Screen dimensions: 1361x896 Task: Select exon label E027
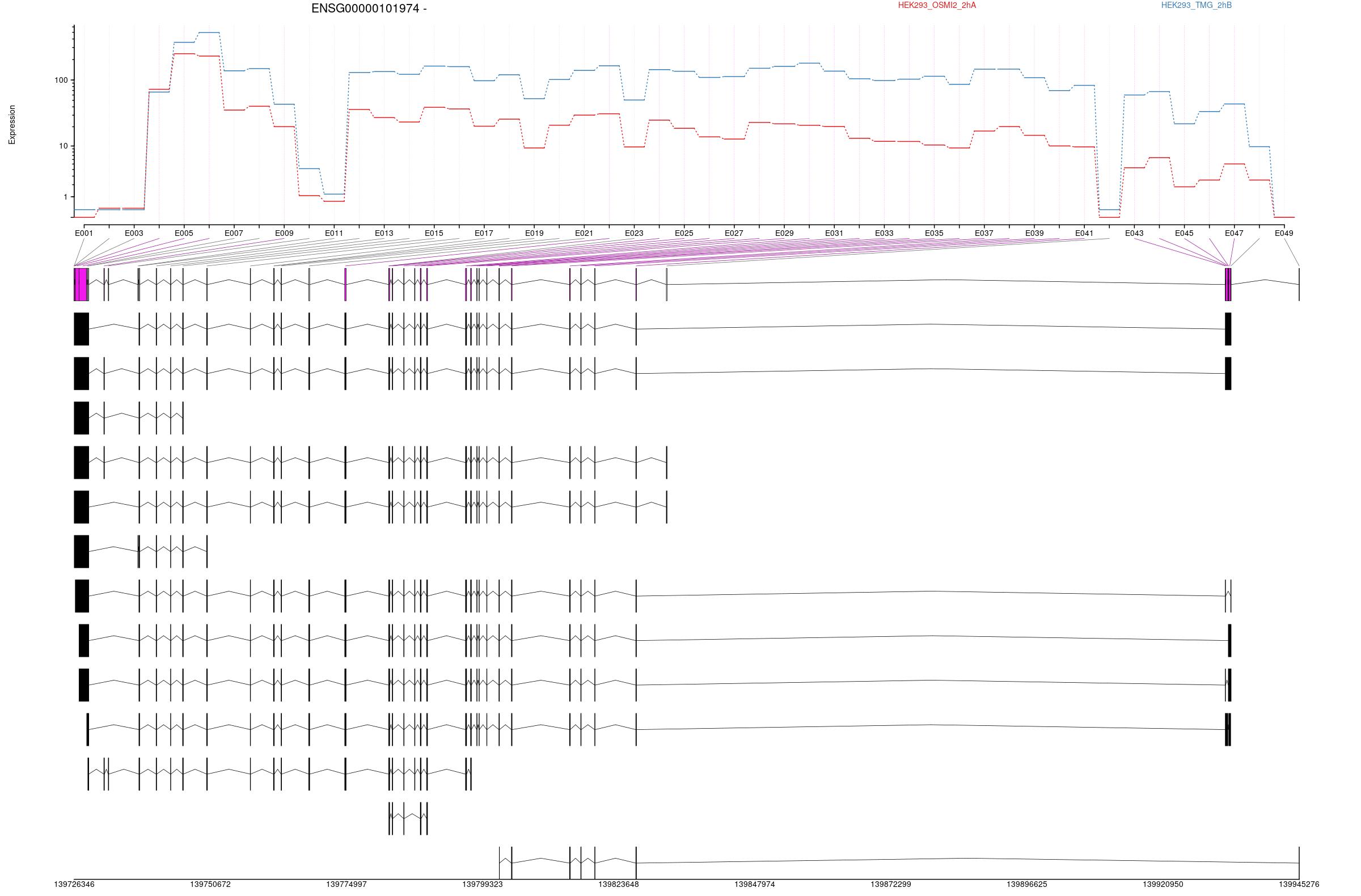(x=734, y=233)
